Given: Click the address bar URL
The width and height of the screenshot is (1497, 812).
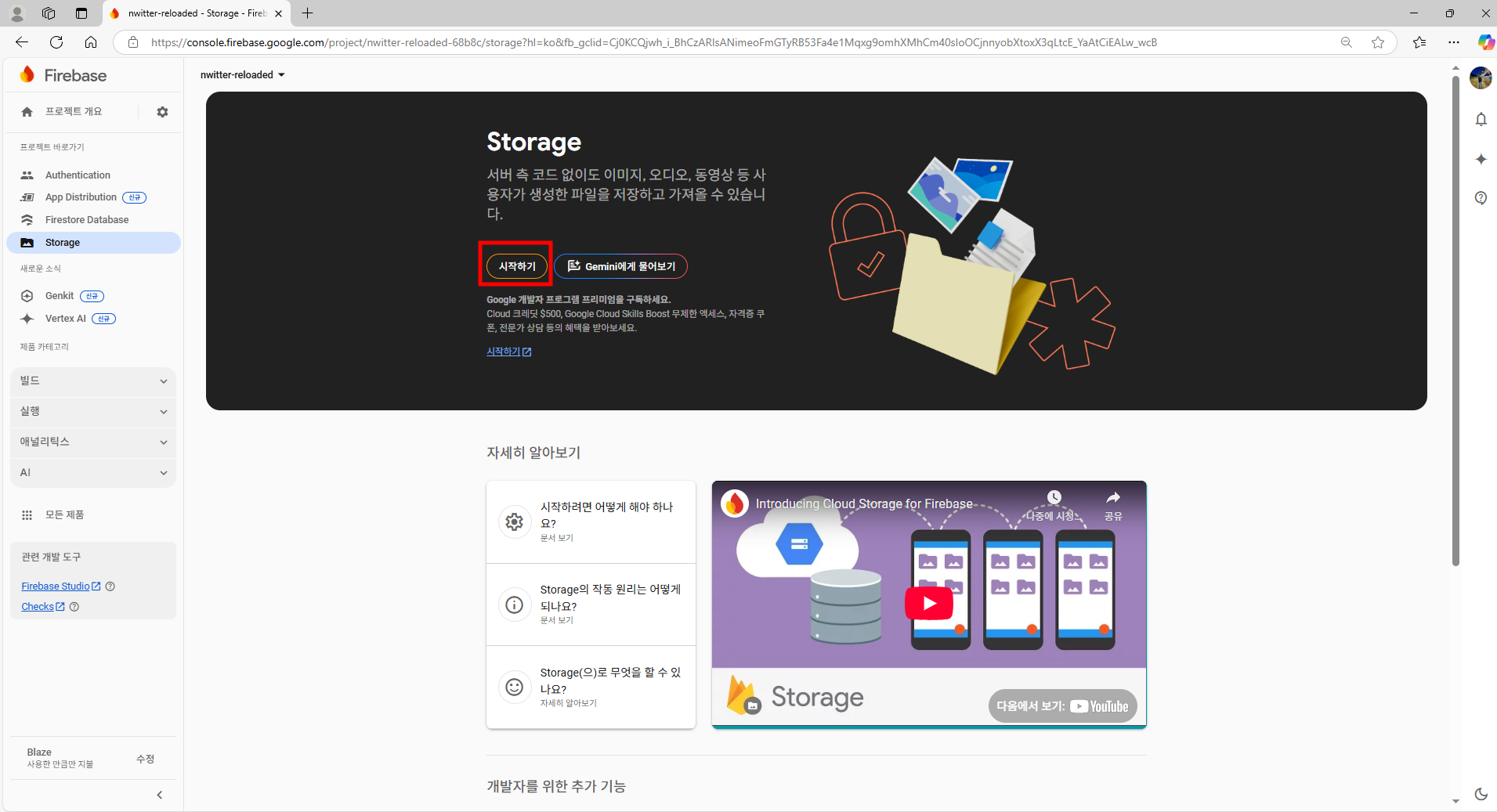Looking at the screenshot, I should (x=654, y=42).
